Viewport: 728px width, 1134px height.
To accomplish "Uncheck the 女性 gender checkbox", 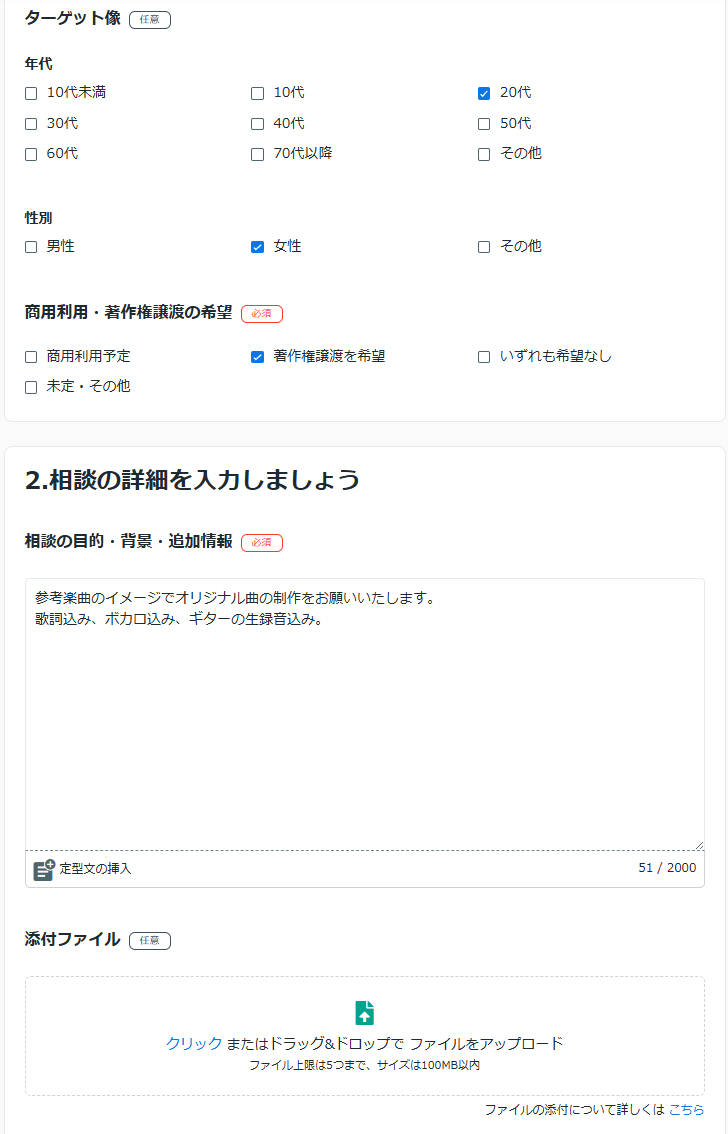I will (x=257, y=247).
